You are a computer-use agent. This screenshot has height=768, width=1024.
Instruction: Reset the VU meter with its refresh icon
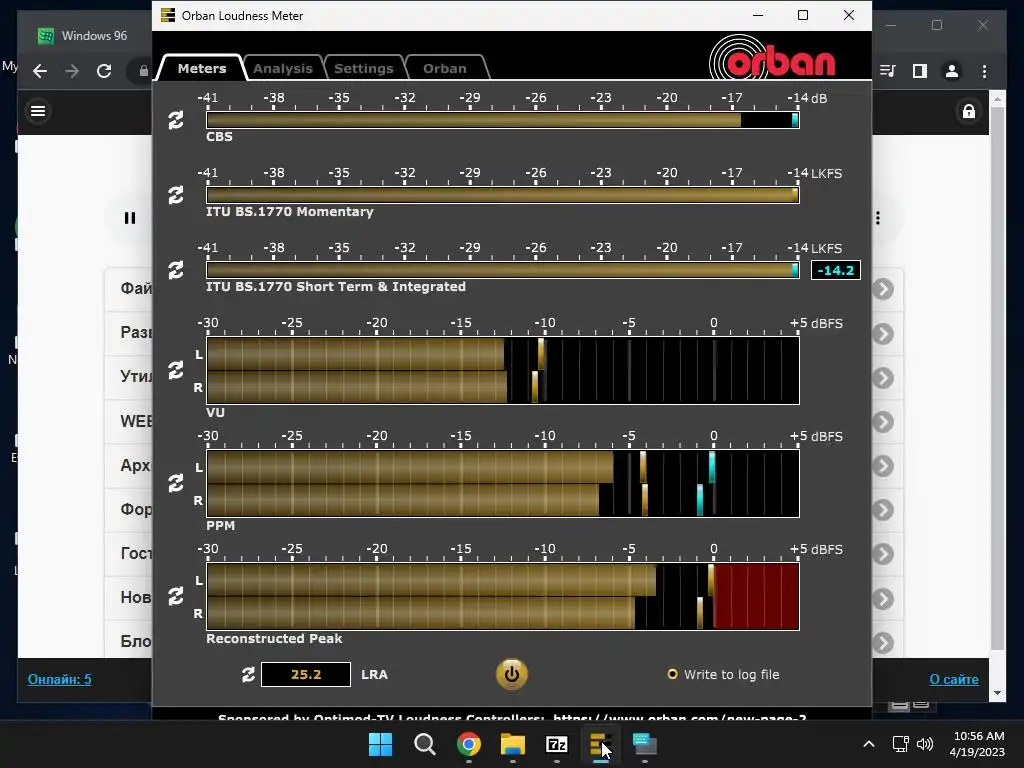(176, 370)
